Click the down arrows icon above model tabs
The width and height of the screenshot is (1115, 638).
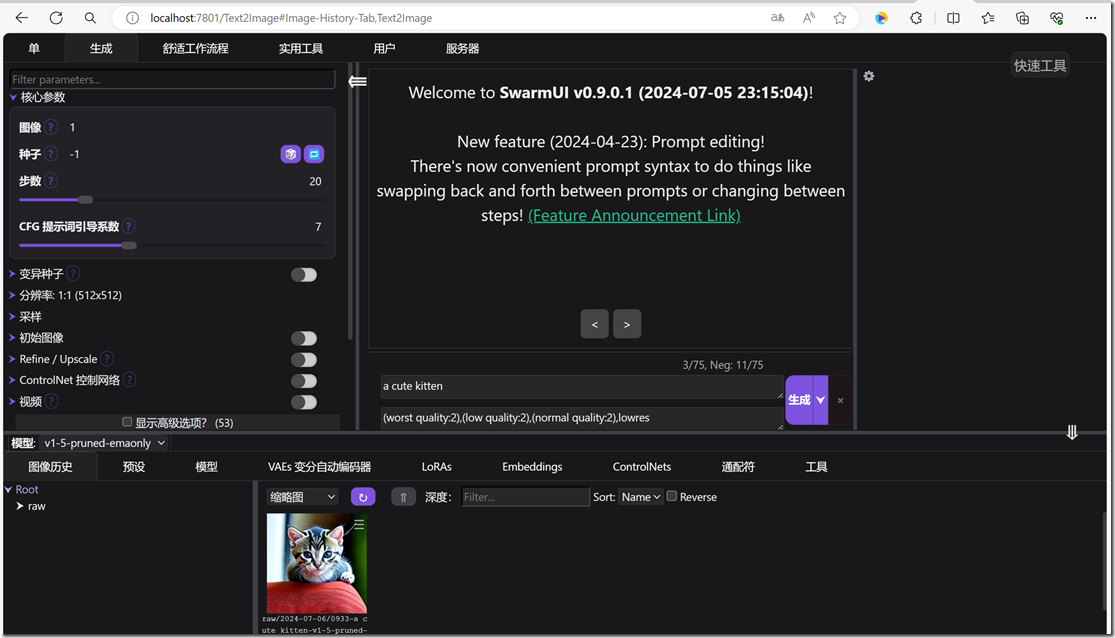1072,432
